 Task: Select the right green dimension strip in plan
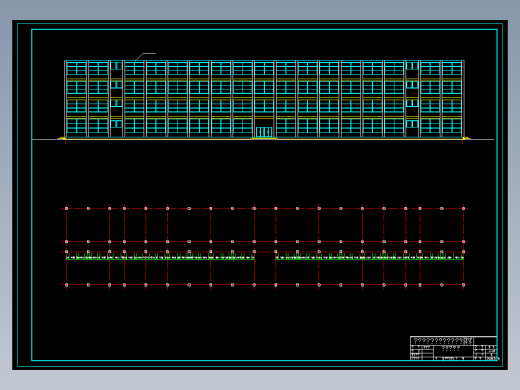[x=369, y=257]
